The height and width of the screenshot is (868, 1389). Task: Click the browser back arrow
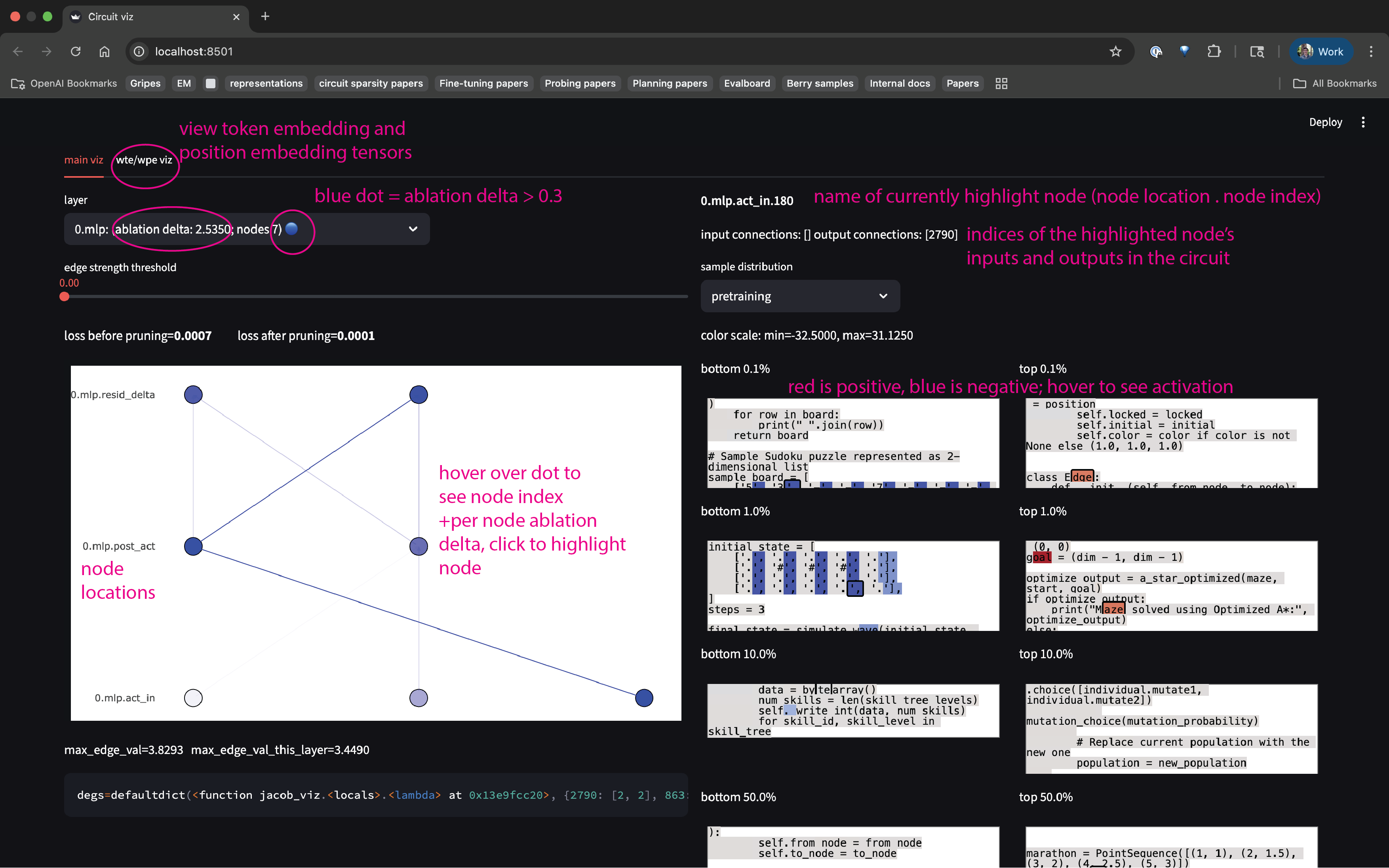18,51
